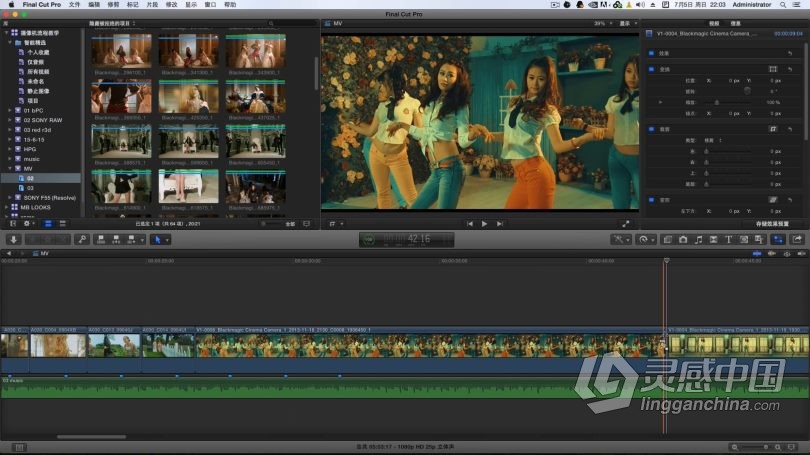Toggle viewer full screen arrows icon
The image size is (810, 455).
(626, 224)
